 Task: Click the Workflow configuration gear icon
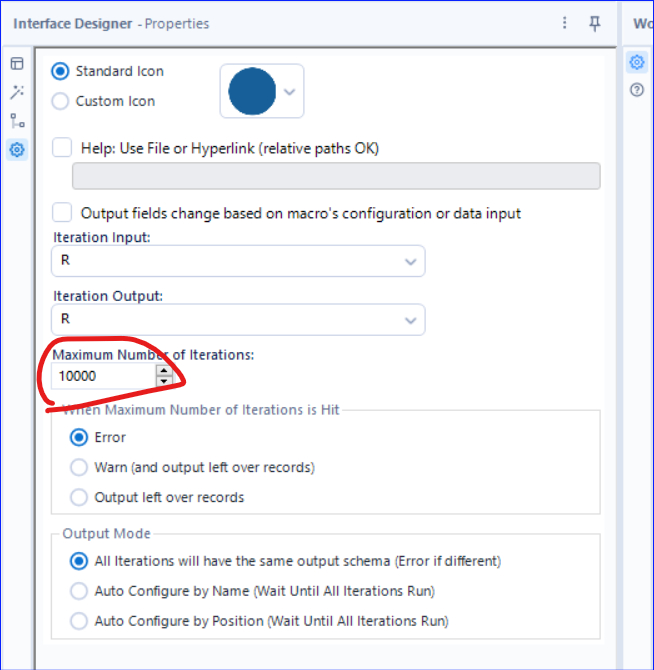coord(637,62)
